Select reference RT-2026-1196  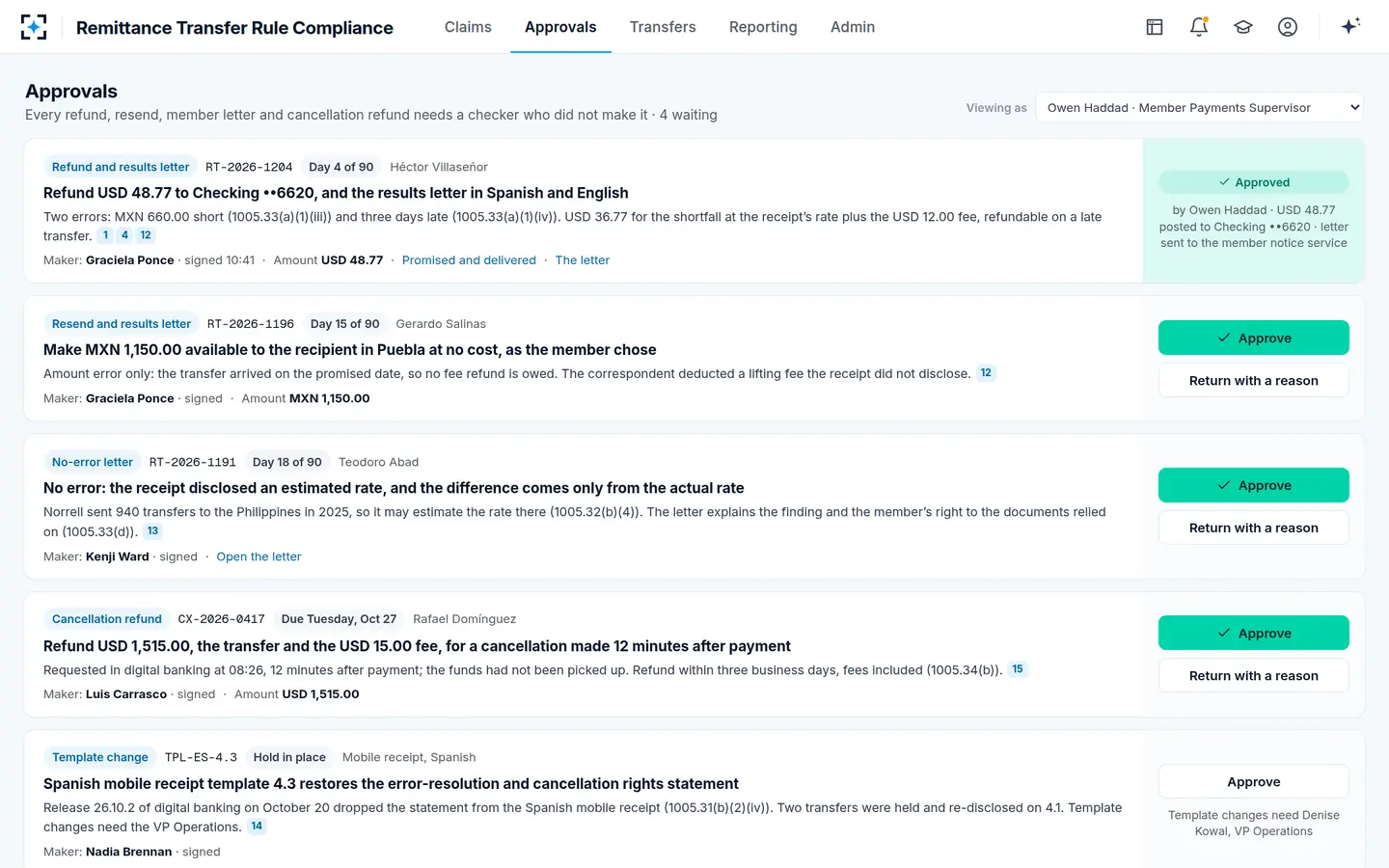click(251, 324)
